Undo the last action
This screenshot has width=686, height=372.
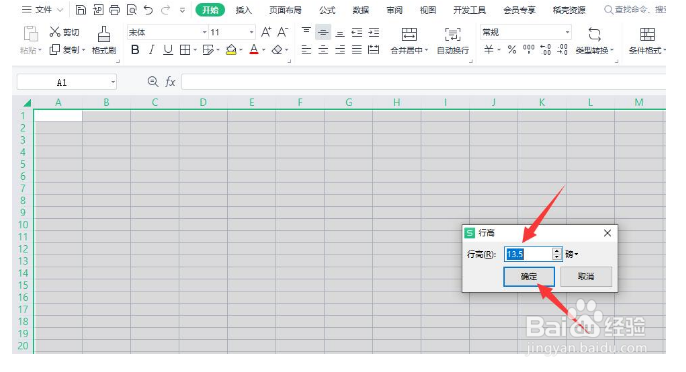(x=148, y=10)
